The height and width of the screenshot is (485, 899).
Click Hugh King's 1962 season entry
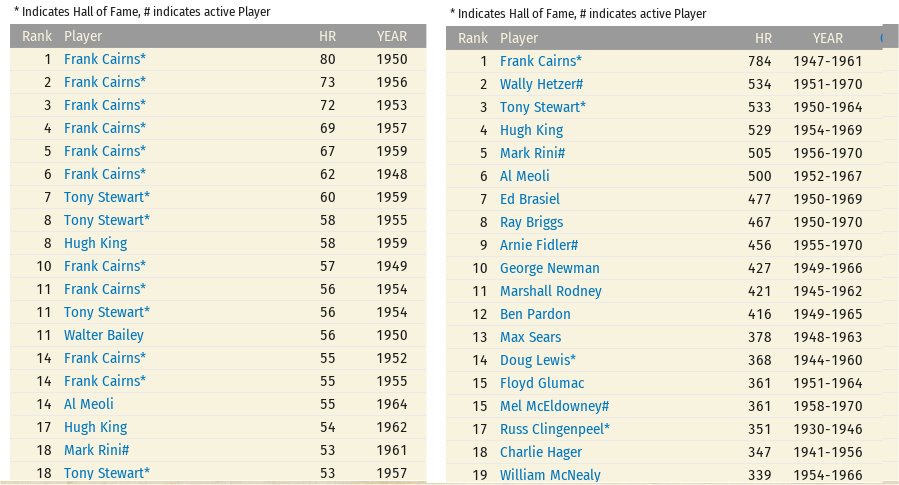[x=95, y=427]
